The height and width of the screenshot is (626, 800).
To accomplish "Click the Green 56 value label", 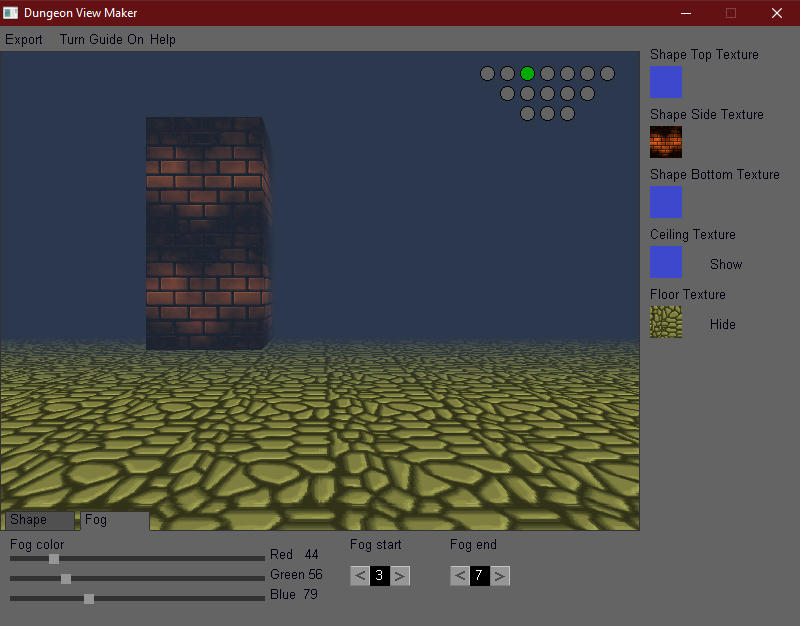I will (x=296, y=574).
